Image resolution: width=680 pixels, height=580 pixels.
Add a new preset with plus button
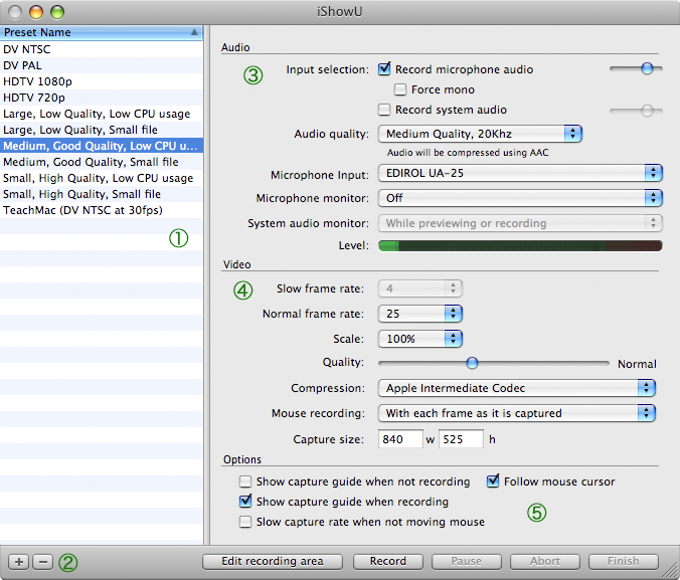coord(19,562)
